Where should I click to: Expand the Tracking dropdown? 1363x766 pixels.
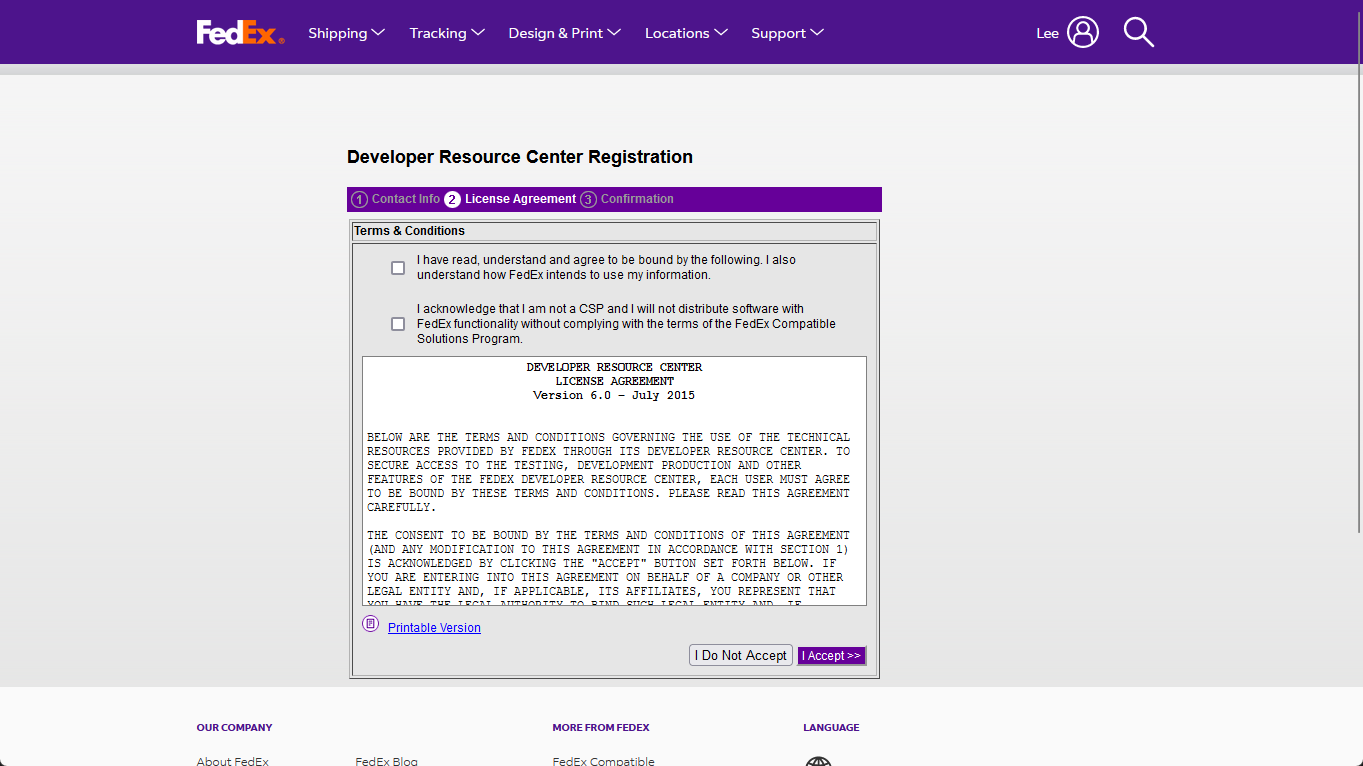click(446, 32)
